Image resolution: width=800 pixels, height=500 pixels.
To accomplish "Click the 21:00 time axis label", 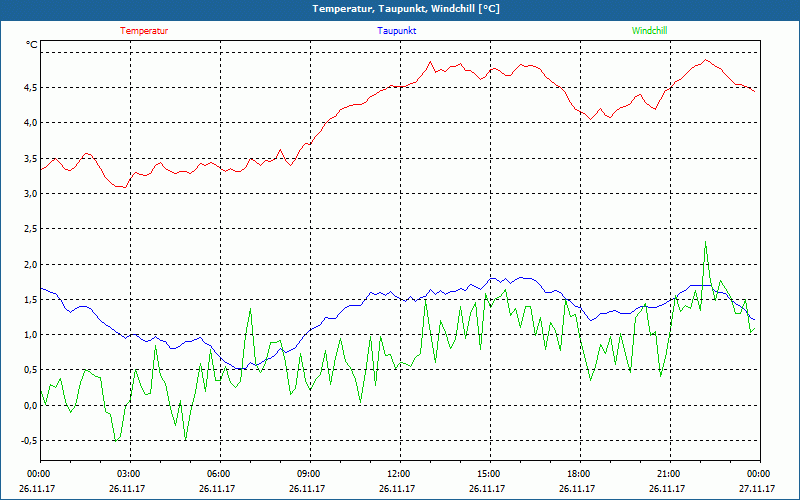I will click(670, 474).
